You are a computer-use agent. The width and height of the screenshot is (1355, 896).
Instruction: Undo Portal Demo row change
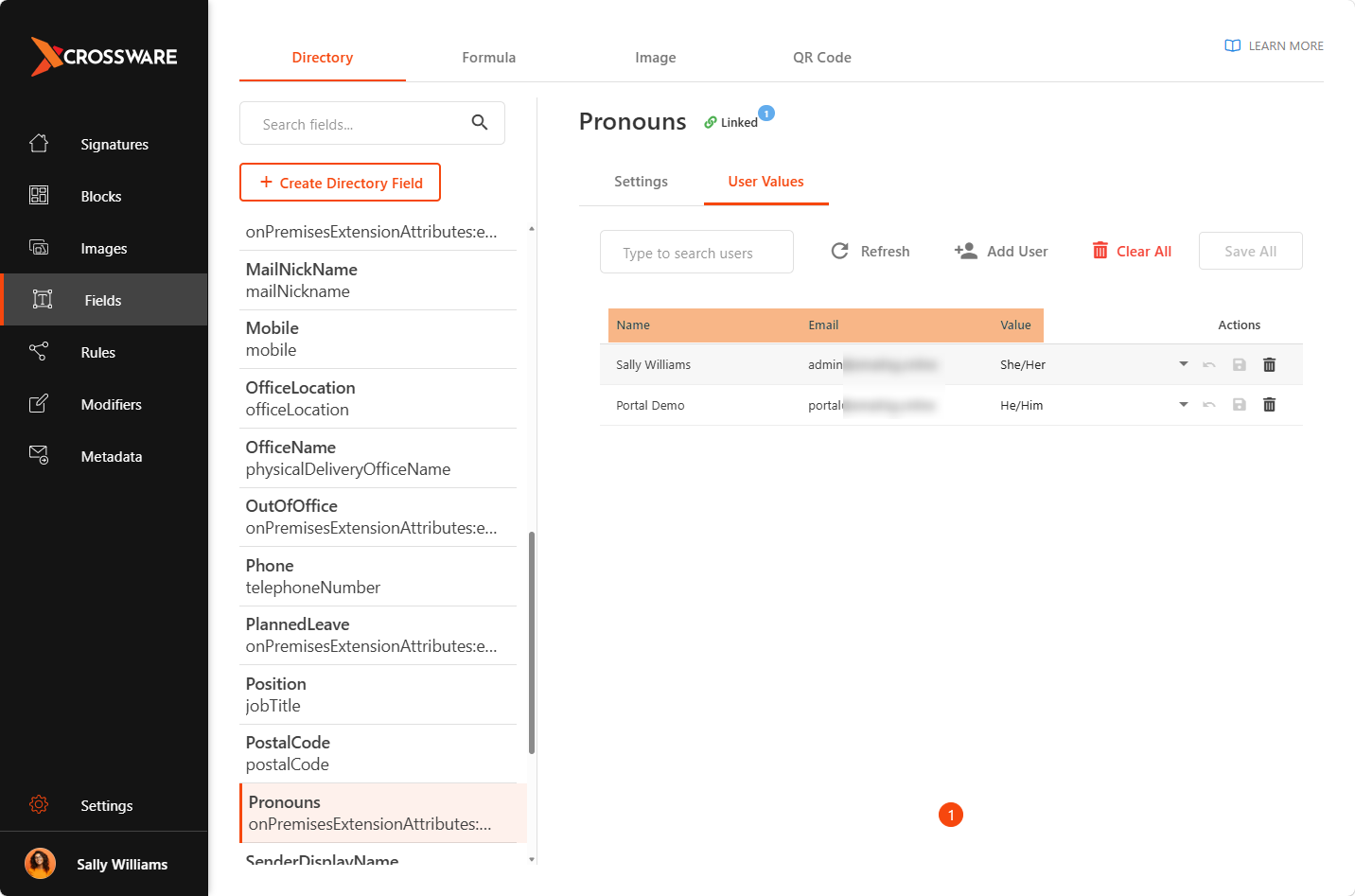1209,404
